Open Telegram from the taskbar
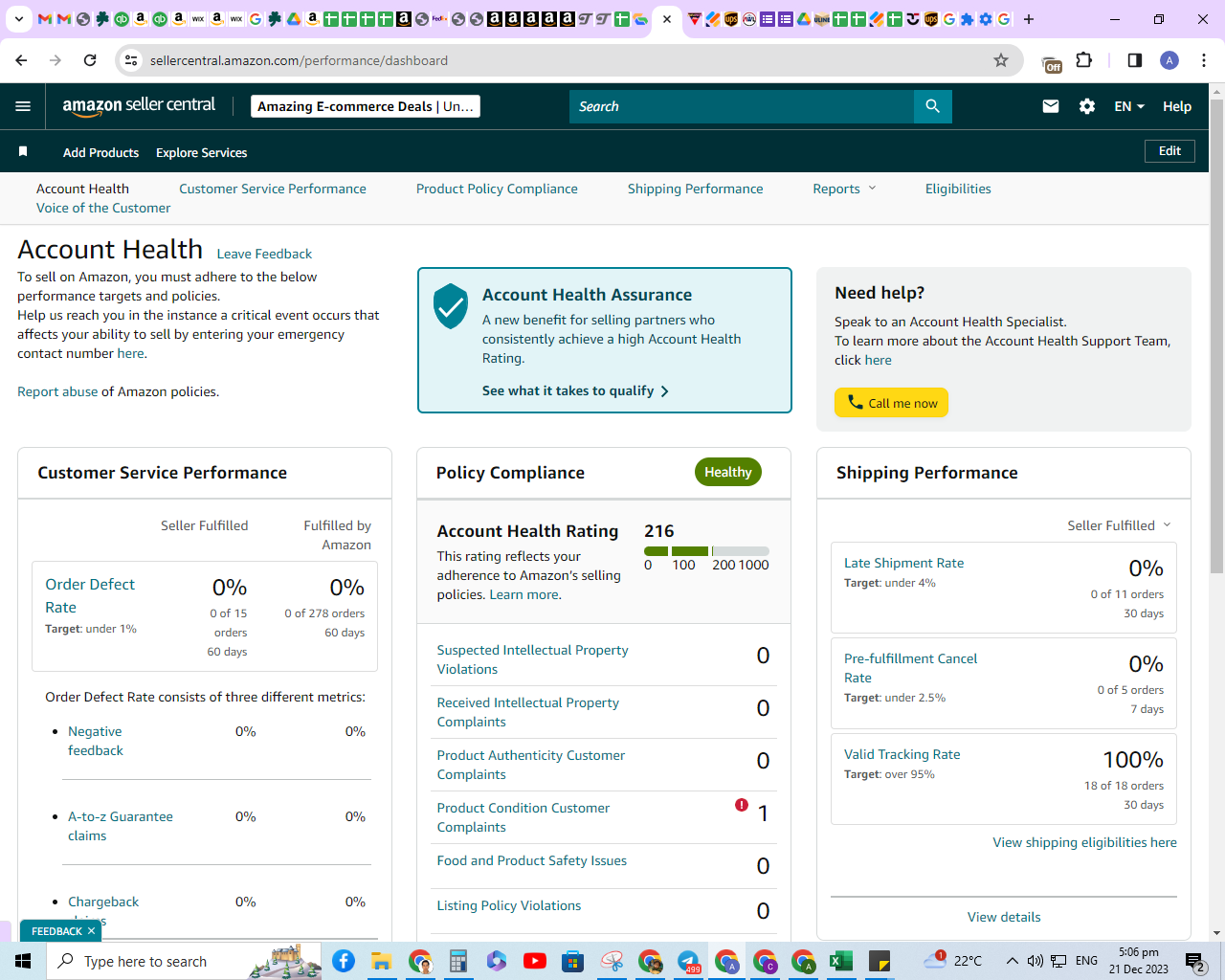The height and width of the screenshot is (980, 1225). (688, 961)
